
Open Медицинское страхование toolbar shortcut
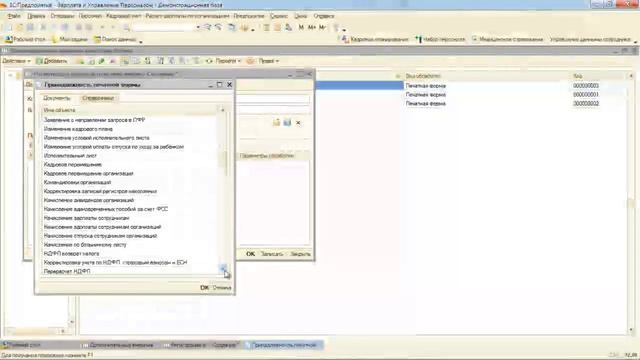pyautogui.click(x=508, y=39)
